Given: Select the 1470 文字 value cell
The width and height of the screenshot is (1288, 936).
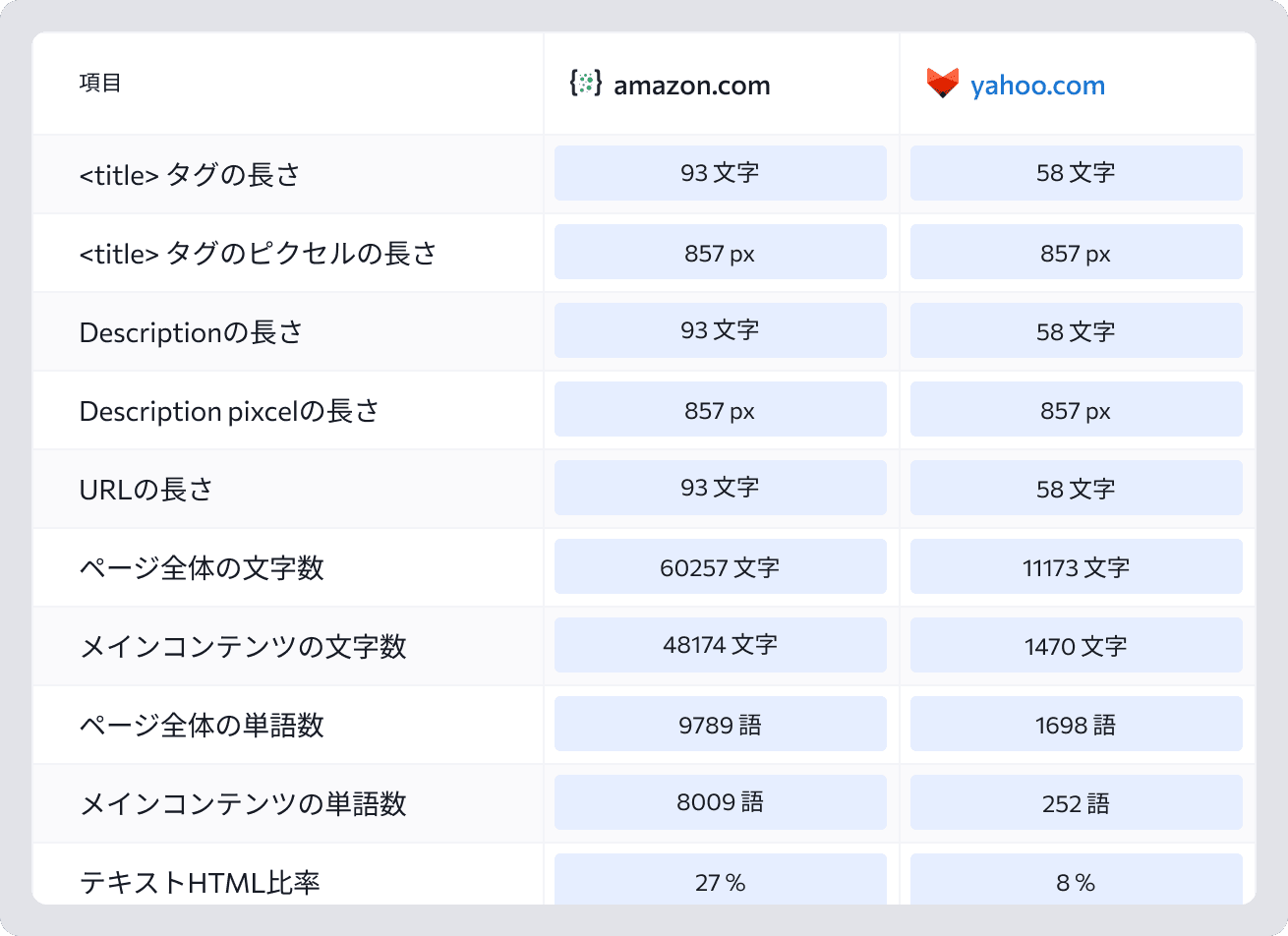Looking at the screenshot, I should click(x=1077, y=645).
